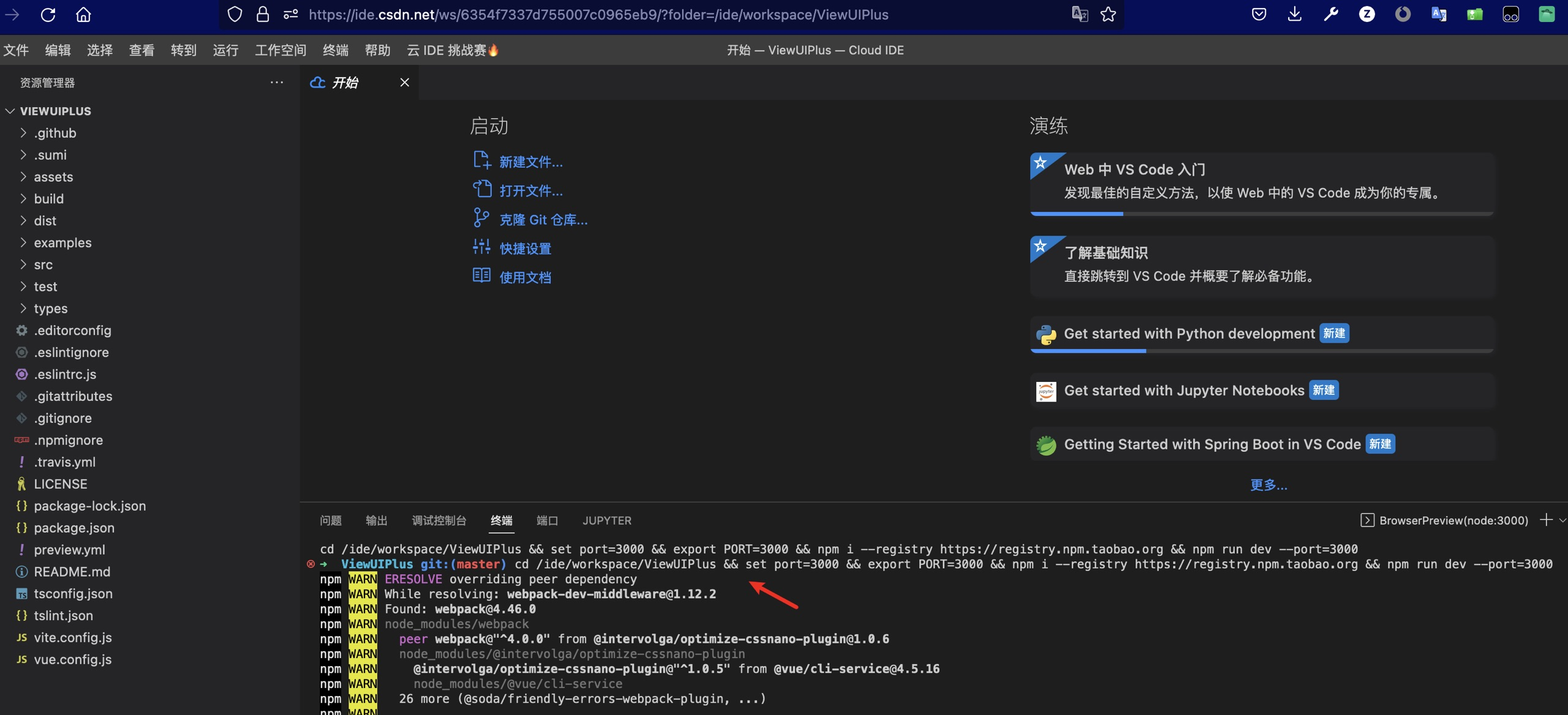This screenshot has width=1568, height=715.
Task: Click the 更多... link under walkthroughs
Action: [x=1268, y=484]
